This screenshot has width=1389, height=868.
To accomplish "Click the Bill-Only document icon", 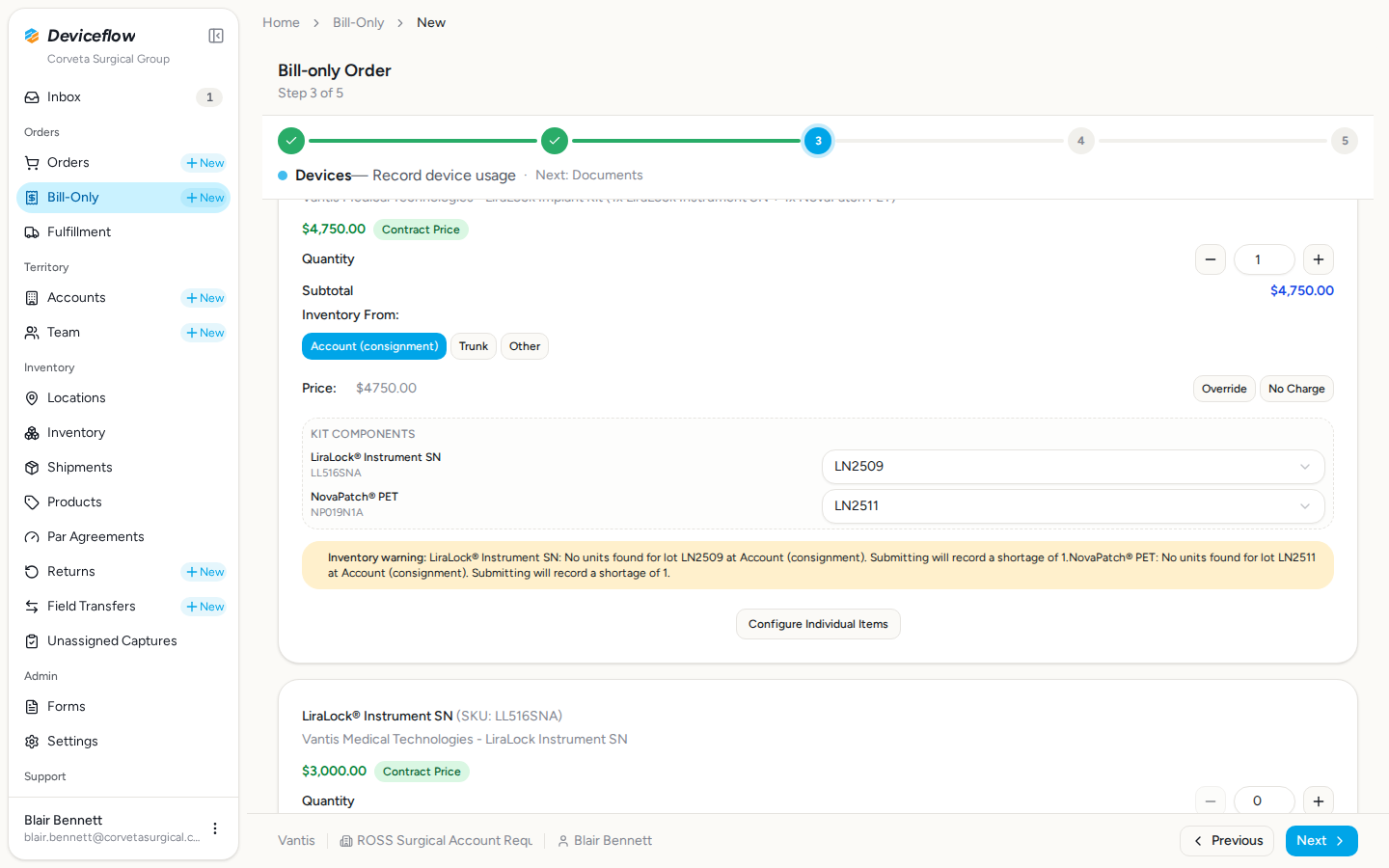I will click(x=32, y=198).
